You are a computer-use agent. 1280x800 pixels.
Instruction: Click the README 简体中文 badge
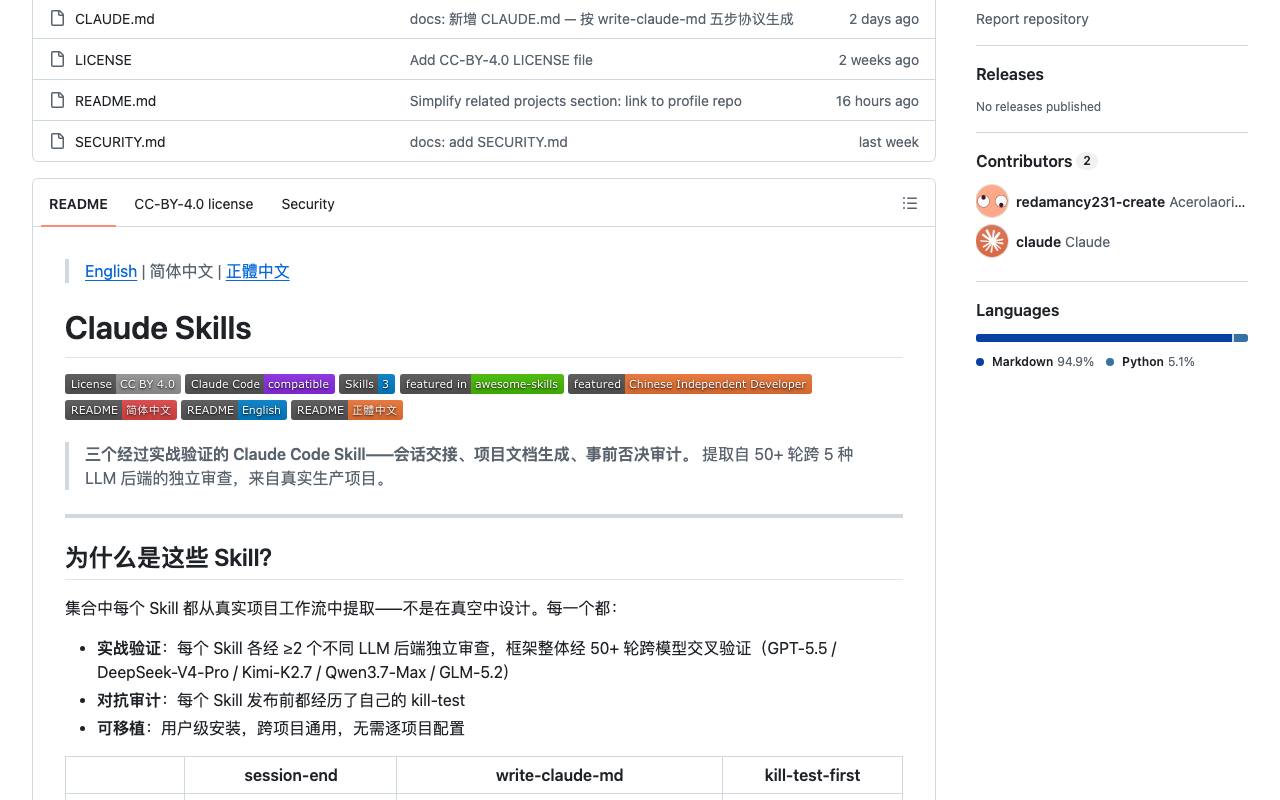tap(121, 410)
